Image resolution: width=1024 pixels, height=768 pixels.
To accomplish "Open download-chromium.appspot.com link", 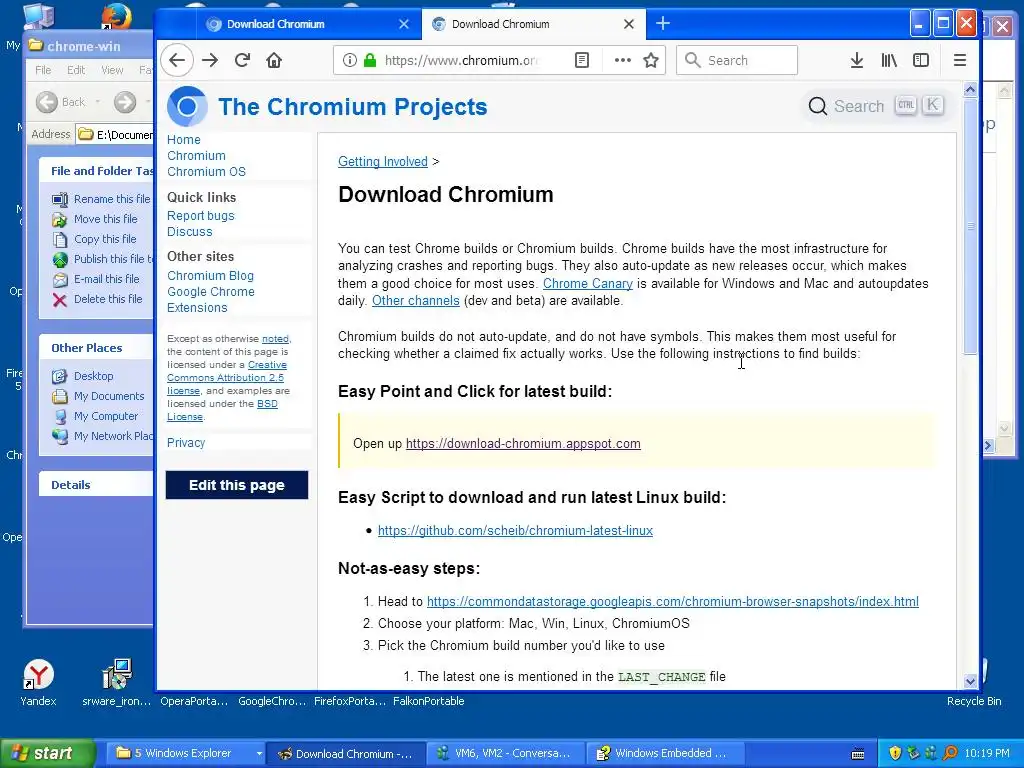I will (x=523, y=443).
